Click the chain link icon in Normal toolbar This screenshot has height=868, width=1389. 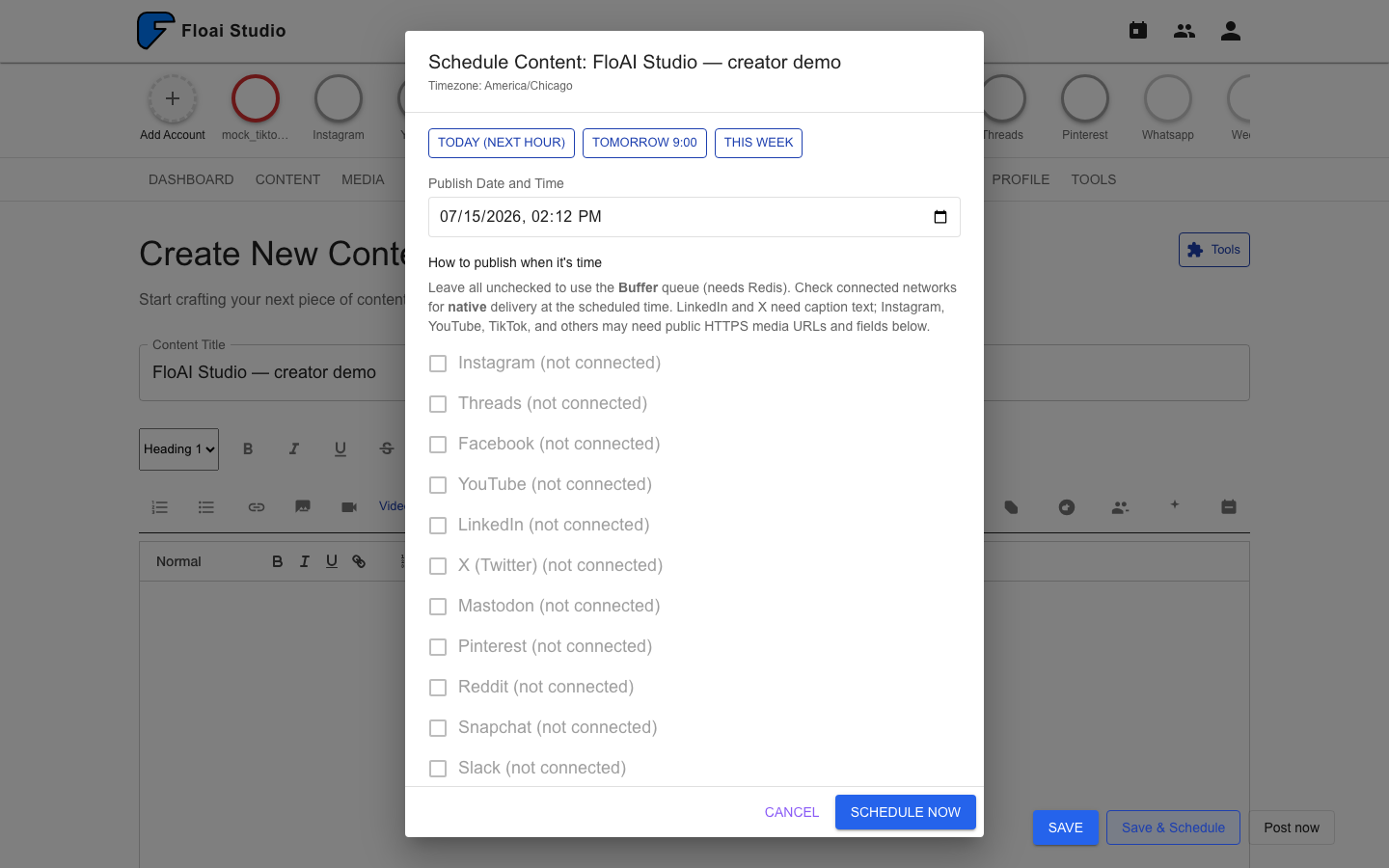pos(359,561)
